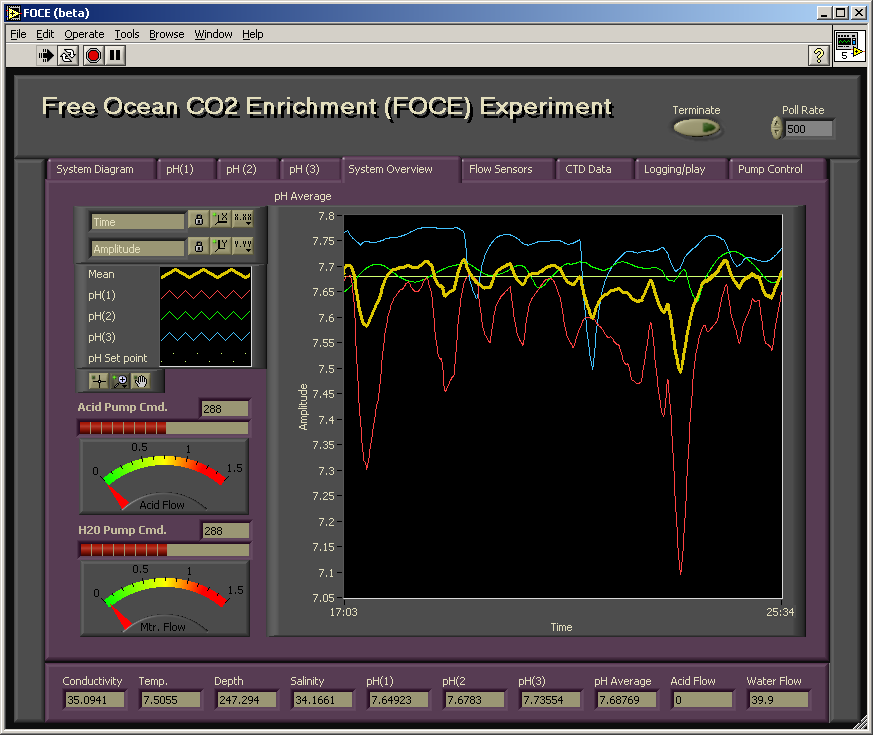The image size is (873, 735).
Task: Click the pH Set point legend sample
Action: (205, 358)
